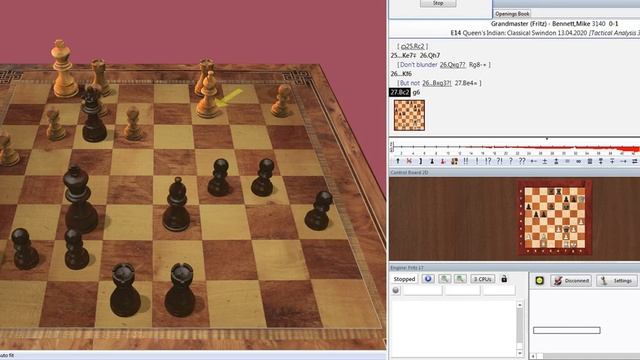The image size is (640, 360).
Task: Click the ∞ unclear position symbol
Action: point(578,161)
